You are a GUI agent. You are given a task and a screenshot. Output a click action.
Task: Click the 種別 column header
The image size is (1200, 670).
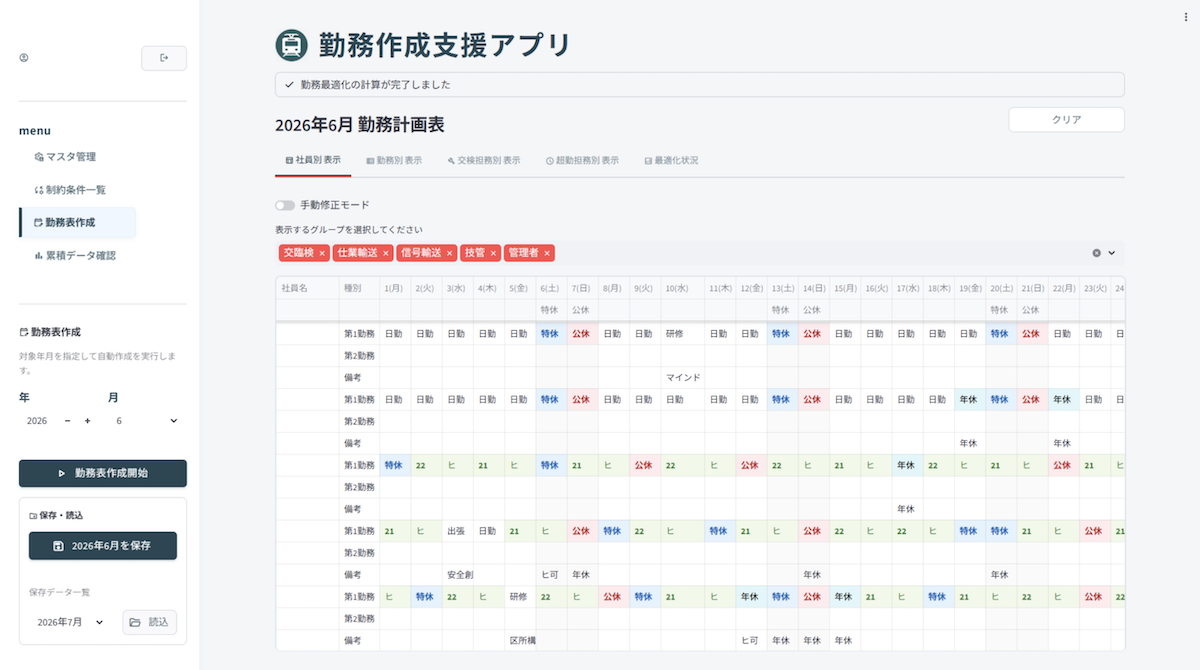(360, 288)
